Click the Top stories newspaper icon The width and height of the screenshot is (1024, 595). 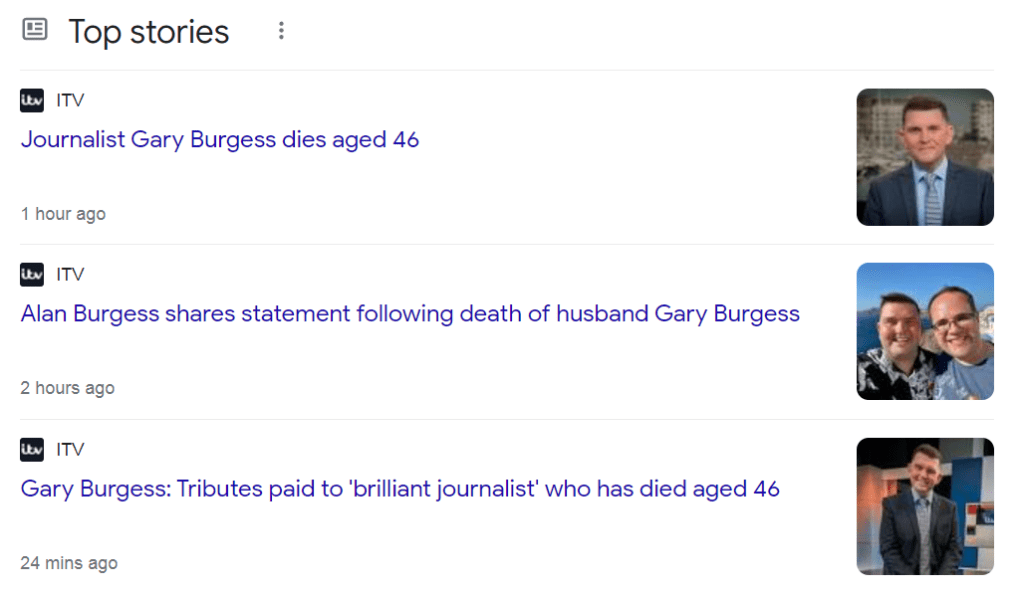point(34,31)
